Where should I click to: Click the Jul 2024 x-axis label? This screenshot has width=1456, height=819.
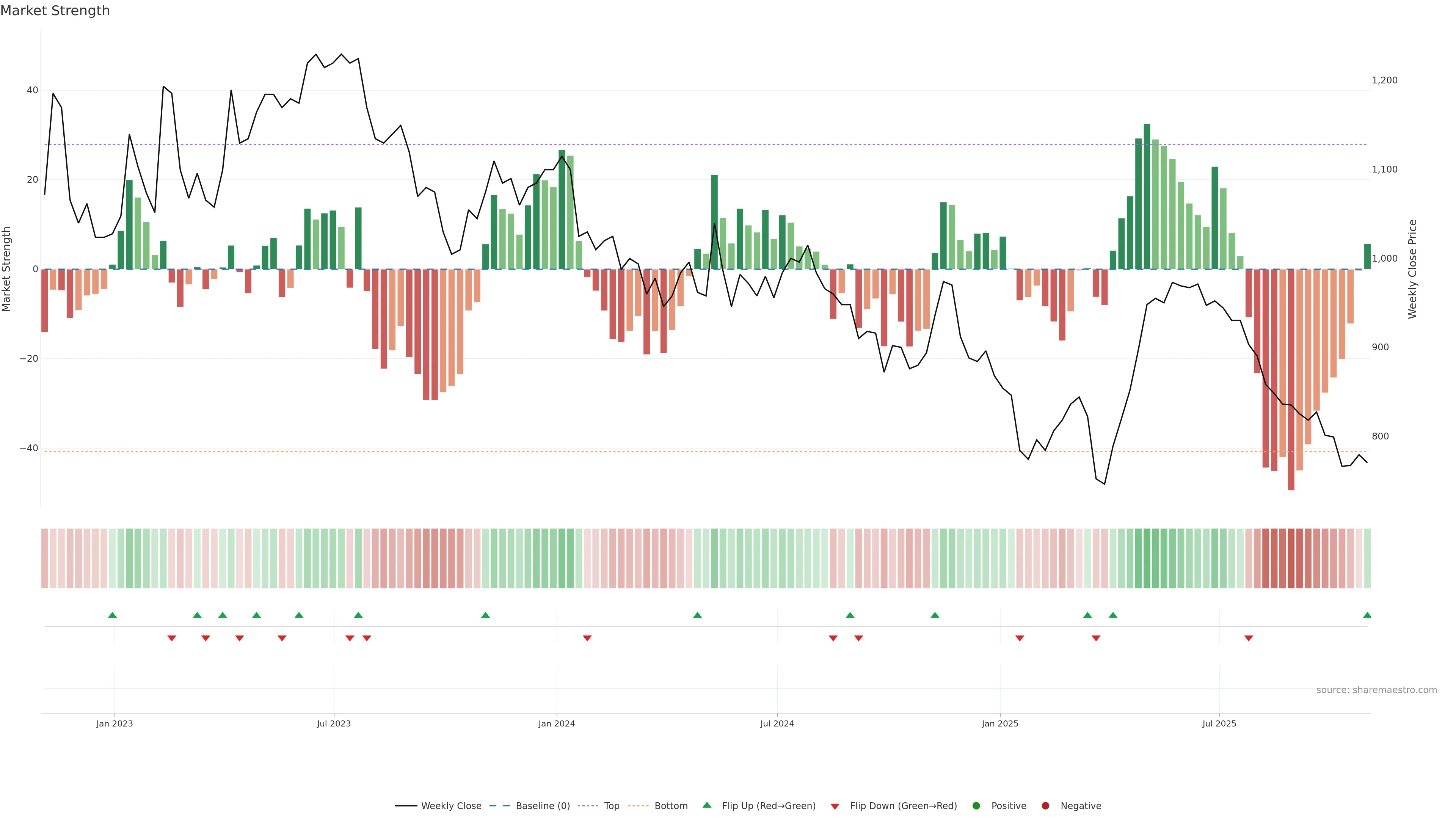[777, 723]
